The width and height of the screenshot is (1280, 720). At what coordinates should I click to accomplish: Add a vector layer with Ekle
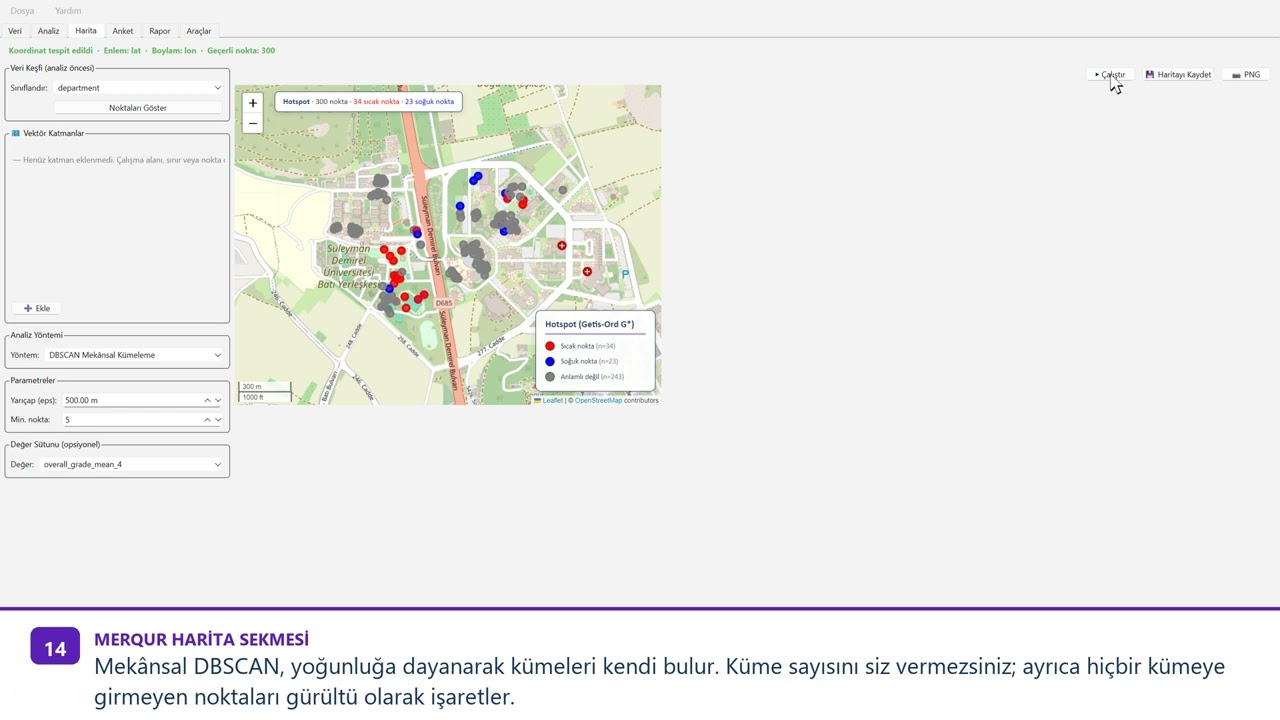tap(37, 308)
